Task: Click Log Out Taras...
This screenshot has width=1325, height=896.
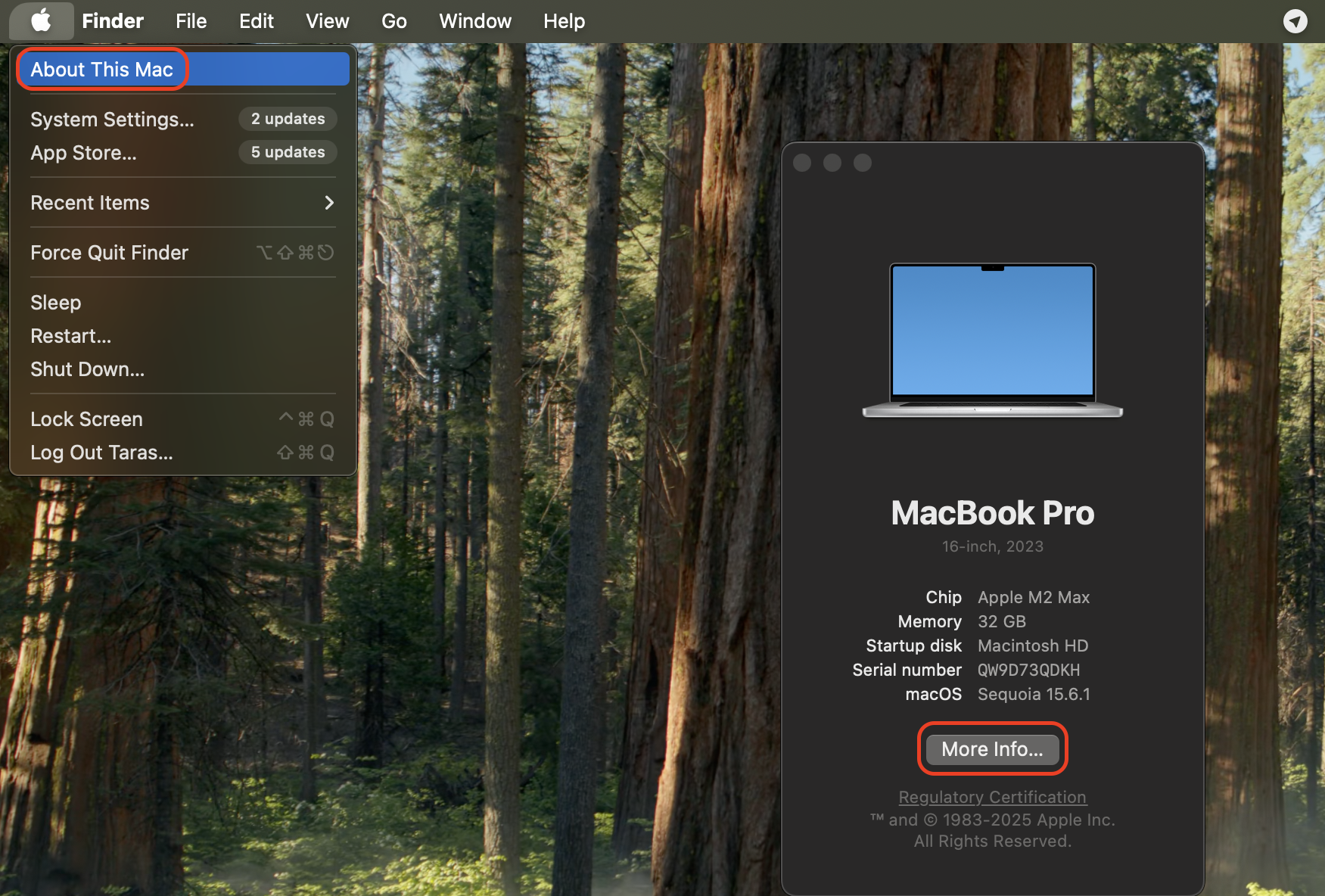Action: 101,452
